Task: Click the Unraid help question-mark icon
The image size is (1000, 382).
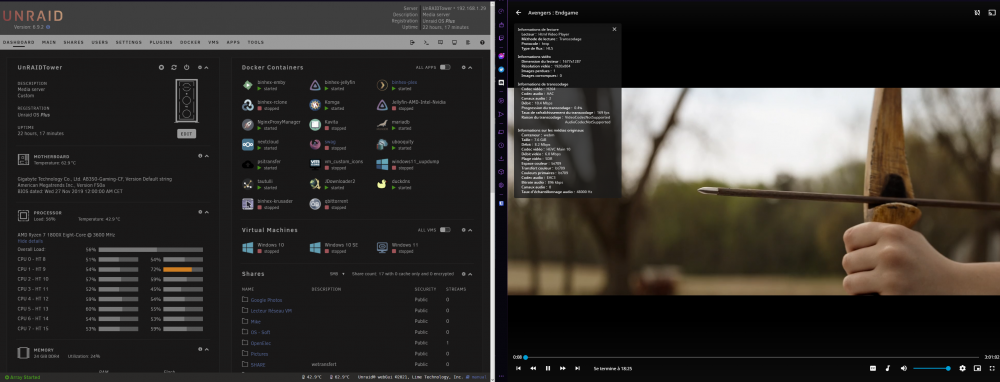Action: point(481,42)
